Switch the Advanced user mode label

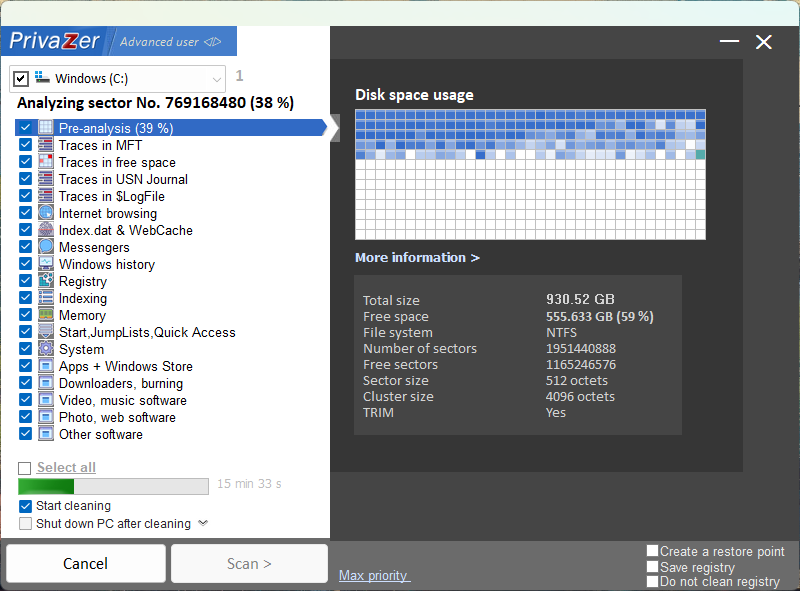tap(159, 42)
